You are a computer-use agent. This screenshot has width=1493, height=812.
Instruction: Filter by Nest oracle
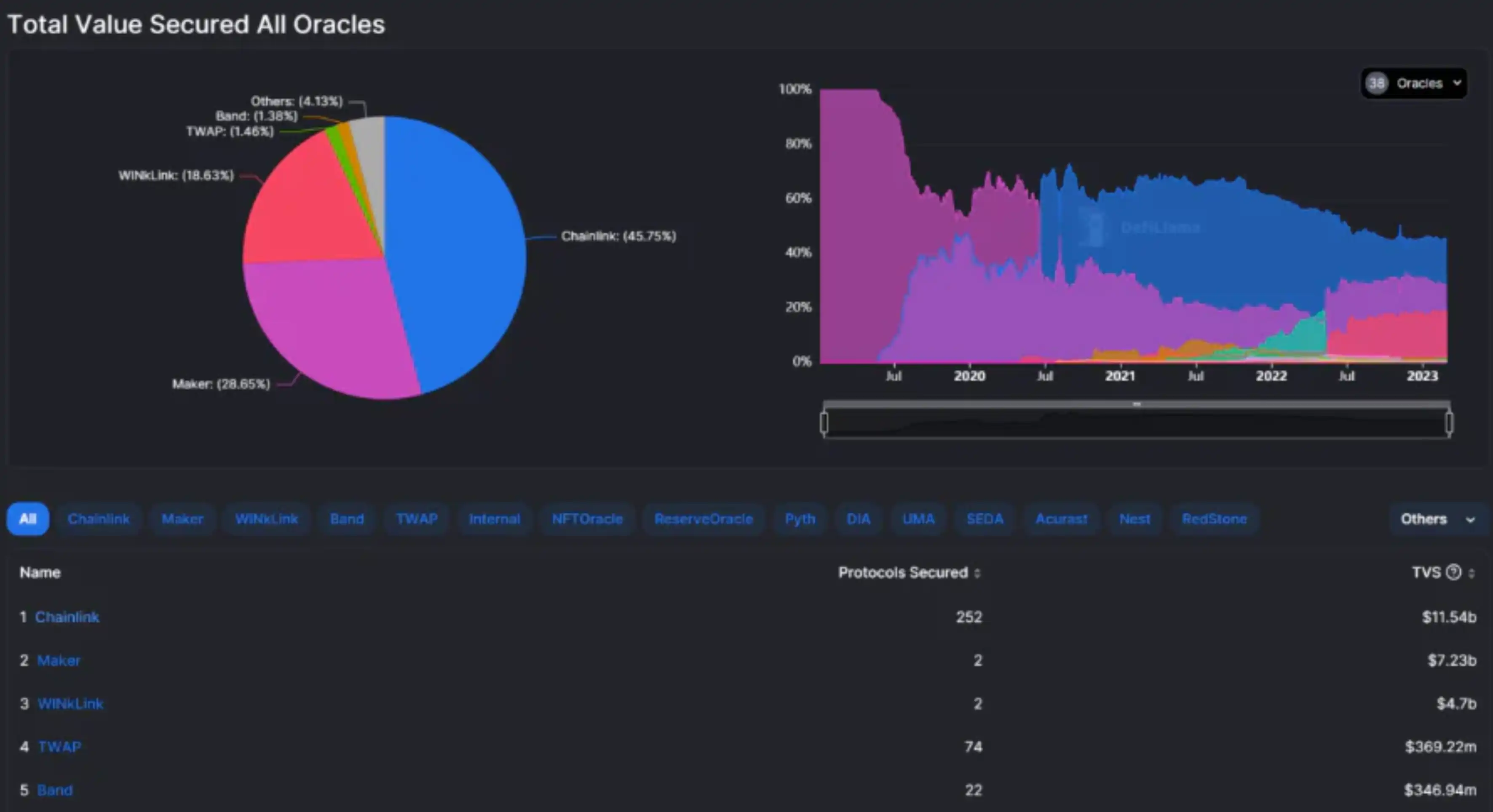pyautogui.click(x=1135, y=519)
